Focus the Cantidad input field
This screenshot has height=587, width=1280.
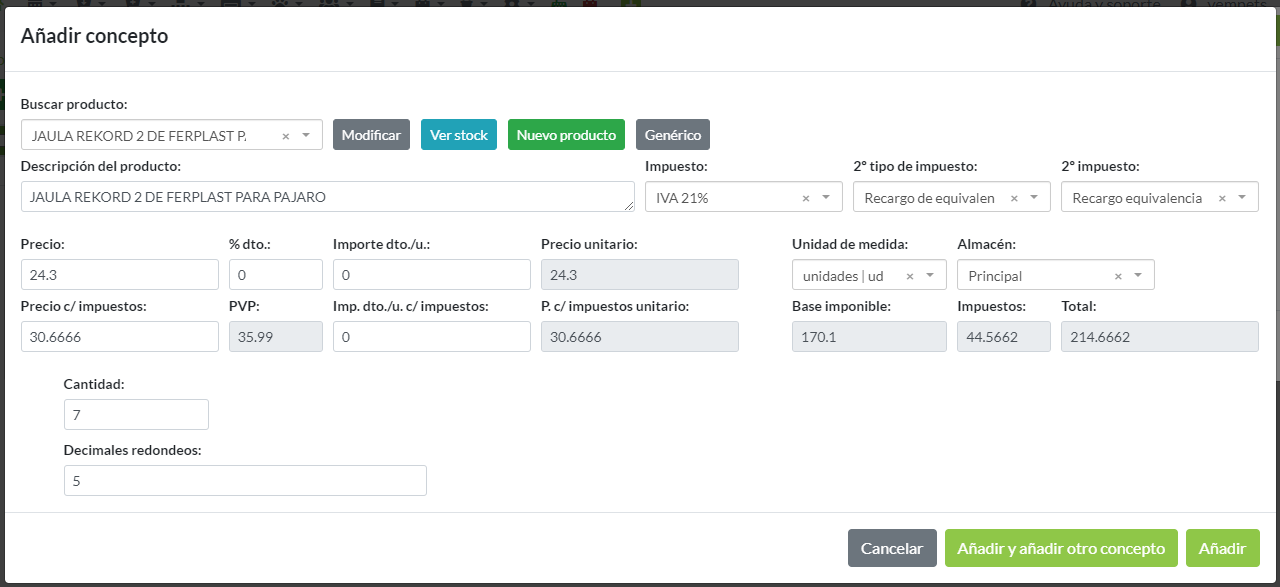tap(136, 415)
